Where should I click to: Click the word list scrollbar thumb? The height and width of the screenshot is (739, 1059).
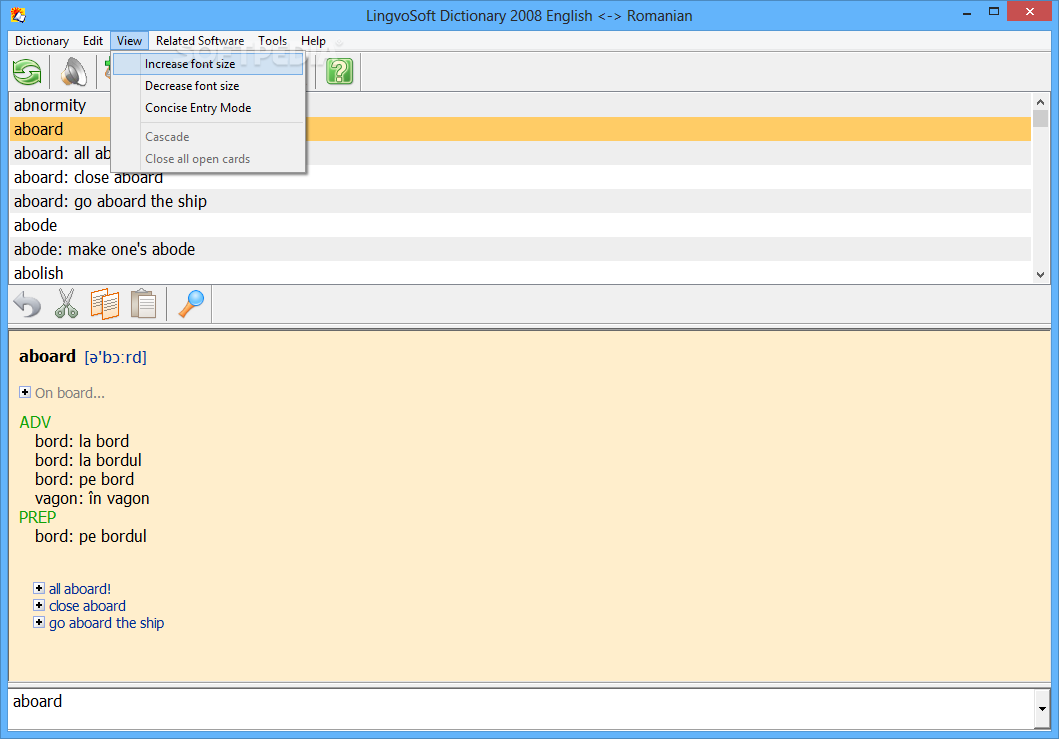1040,119
